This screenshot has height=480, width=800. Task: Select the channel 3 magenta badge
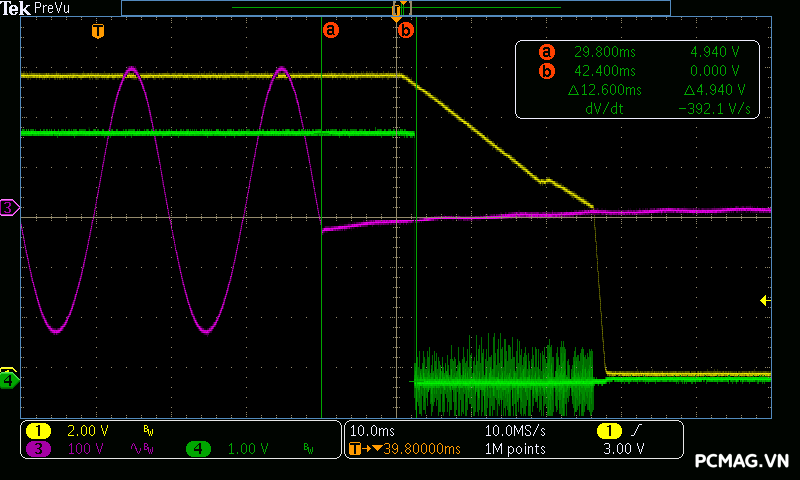point(38,449)
